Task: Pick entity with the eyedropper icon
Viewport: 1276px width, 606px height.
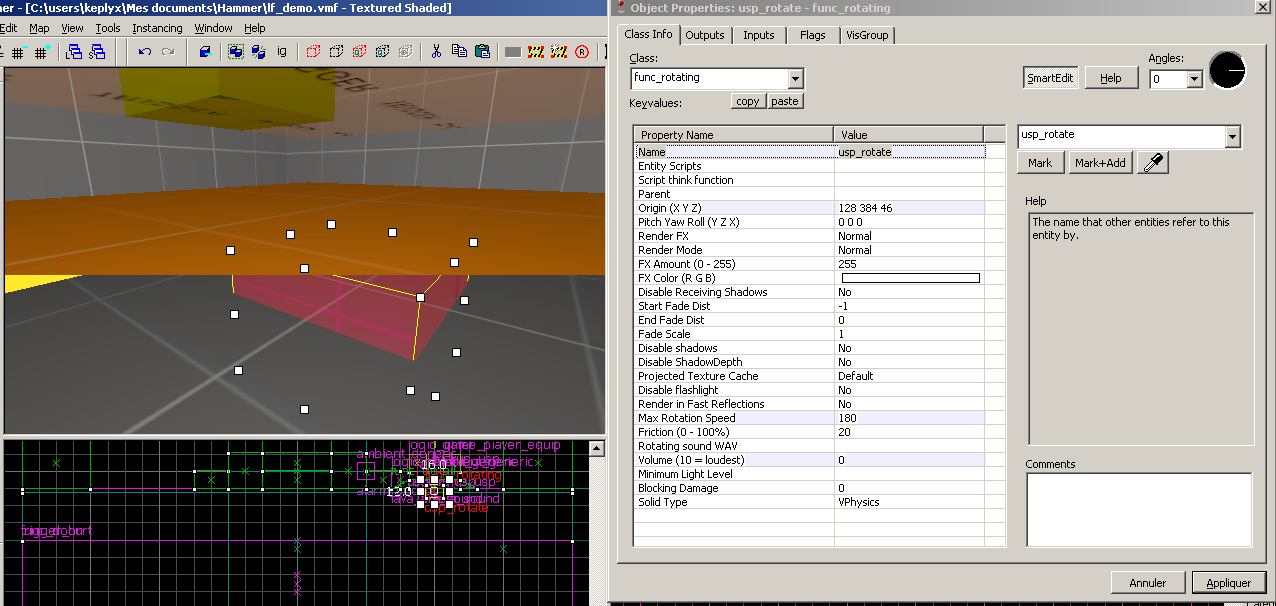Action: pos(1154,162)
